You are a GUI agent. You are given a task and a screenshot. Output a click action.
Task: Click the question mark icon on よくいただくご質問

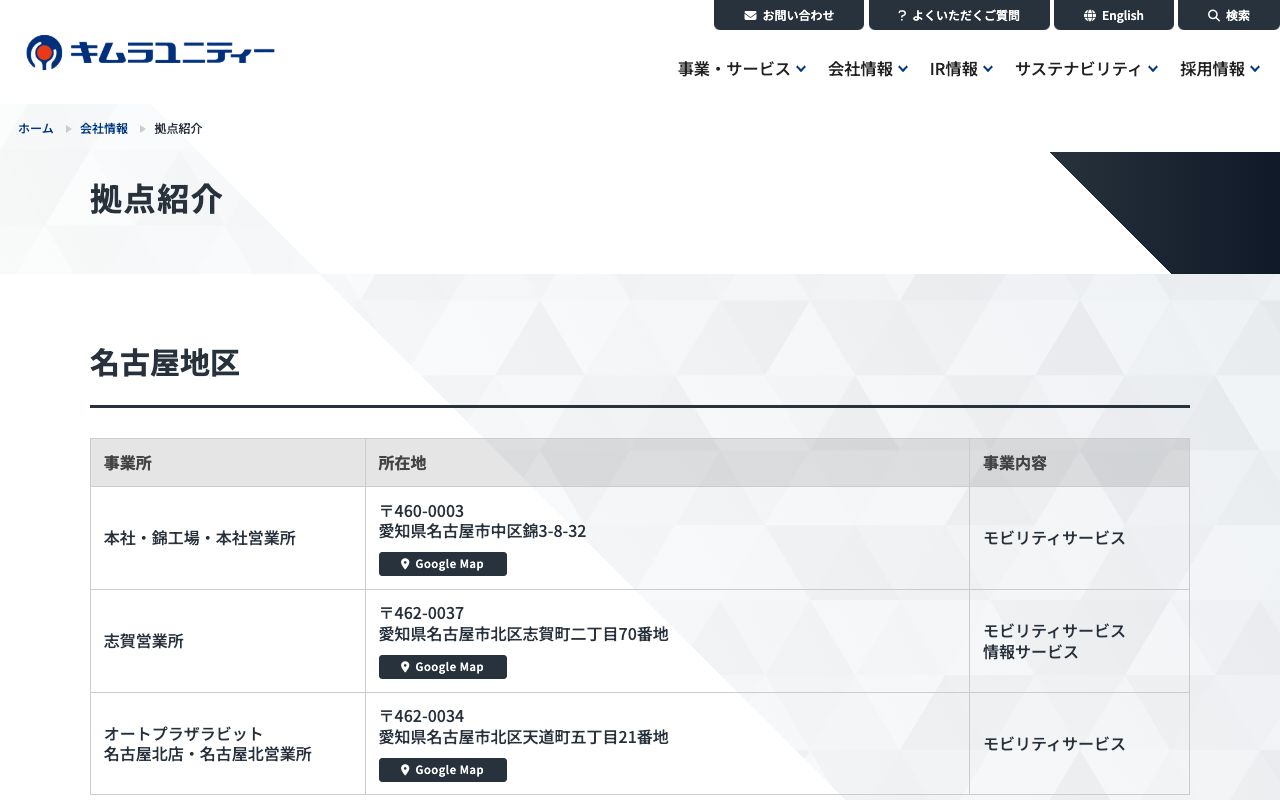pyautogui.click(x=903, y=15)
